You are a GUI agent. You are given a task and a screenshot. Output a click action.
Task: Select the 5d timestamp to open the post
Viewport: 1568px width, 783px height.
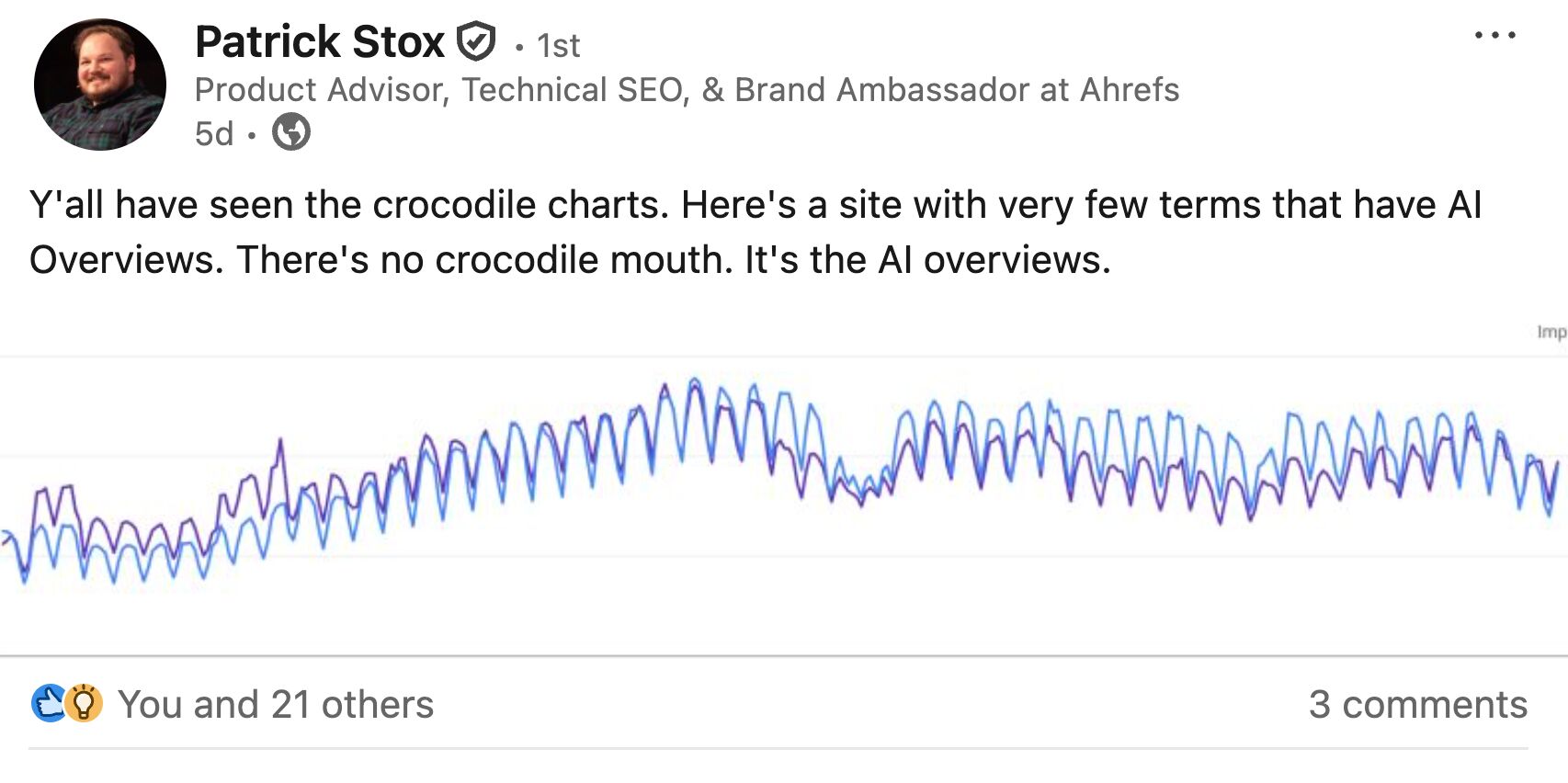pyautogui.click(x=212, y=134)
